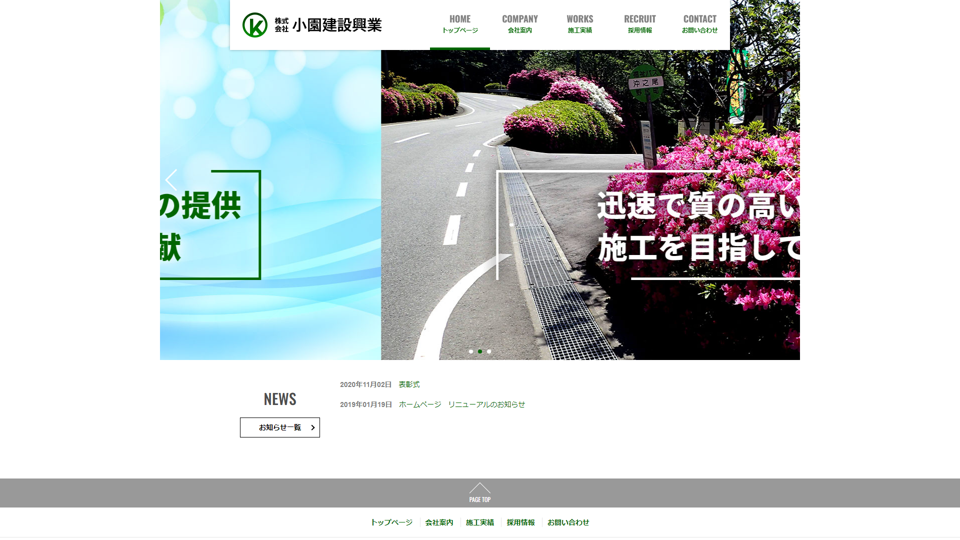The width and height of the screenshot is (960, 540).
Task: Open the ホームページ リニューアルのお知らせ news link
Action: click(x=461, y=405)
